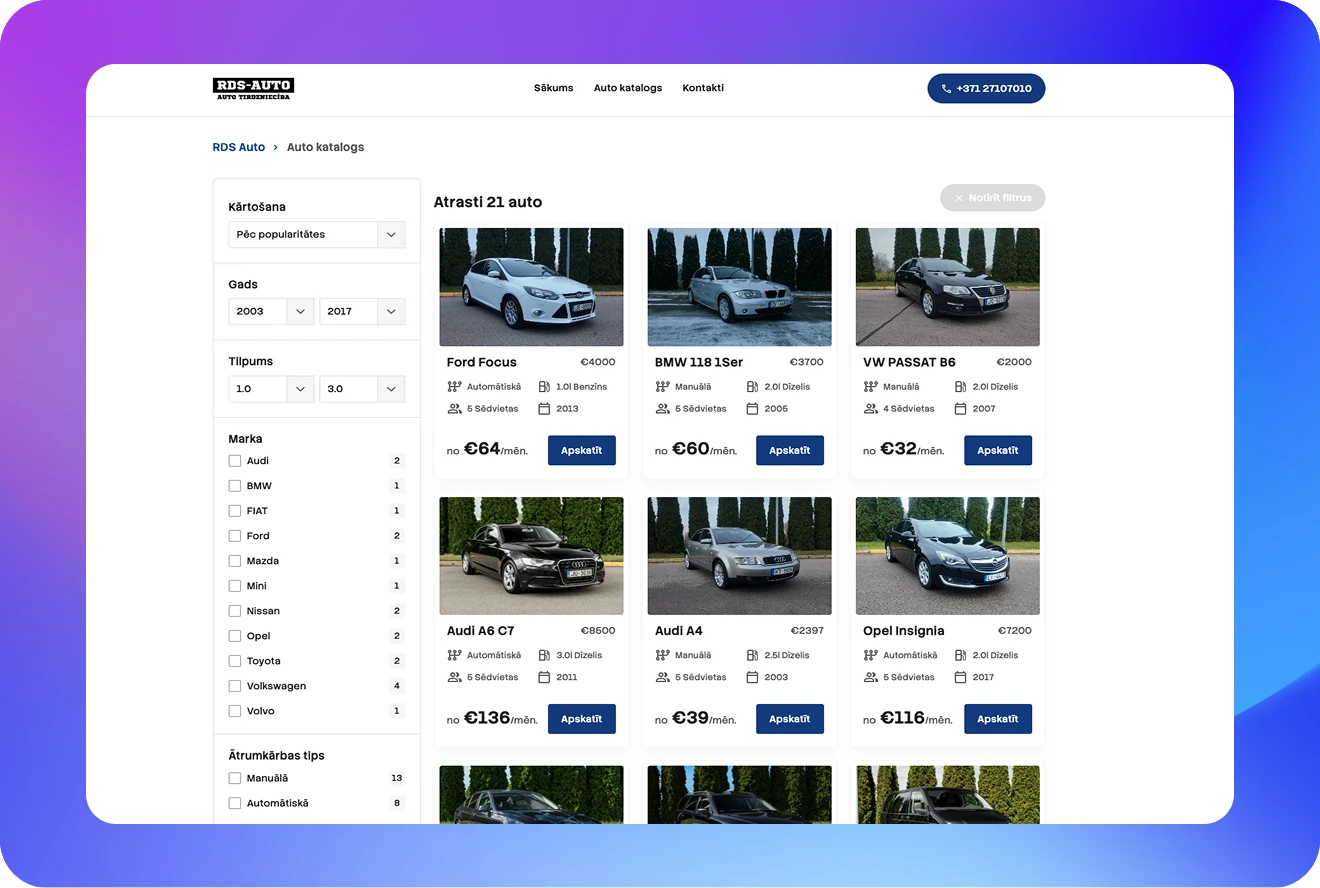Tick the Manuālā gearbox checkbox

tap(235, 778)
